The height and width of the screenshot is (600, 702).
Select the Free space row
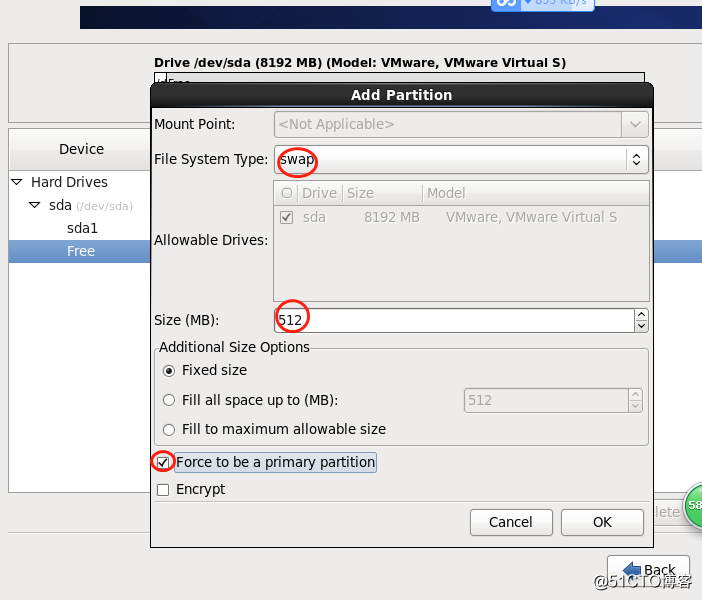(80, 251)
